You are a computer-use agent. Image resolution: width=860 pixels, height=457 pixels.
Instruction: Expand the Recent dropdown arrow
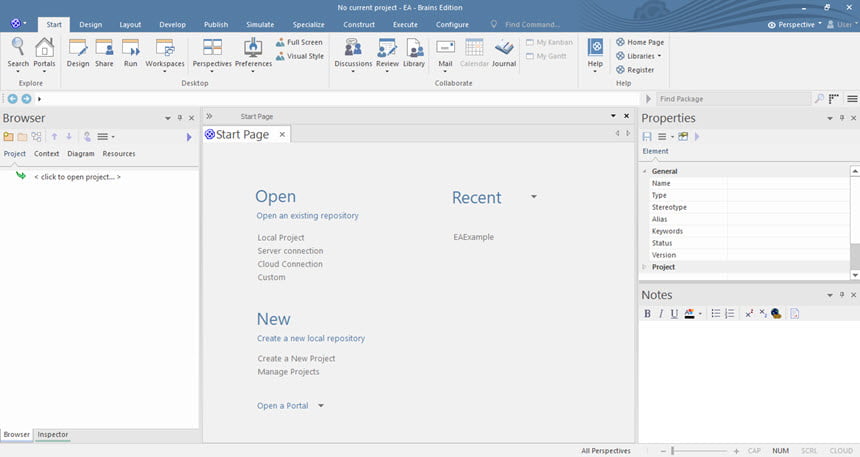[x=534, y=196]
